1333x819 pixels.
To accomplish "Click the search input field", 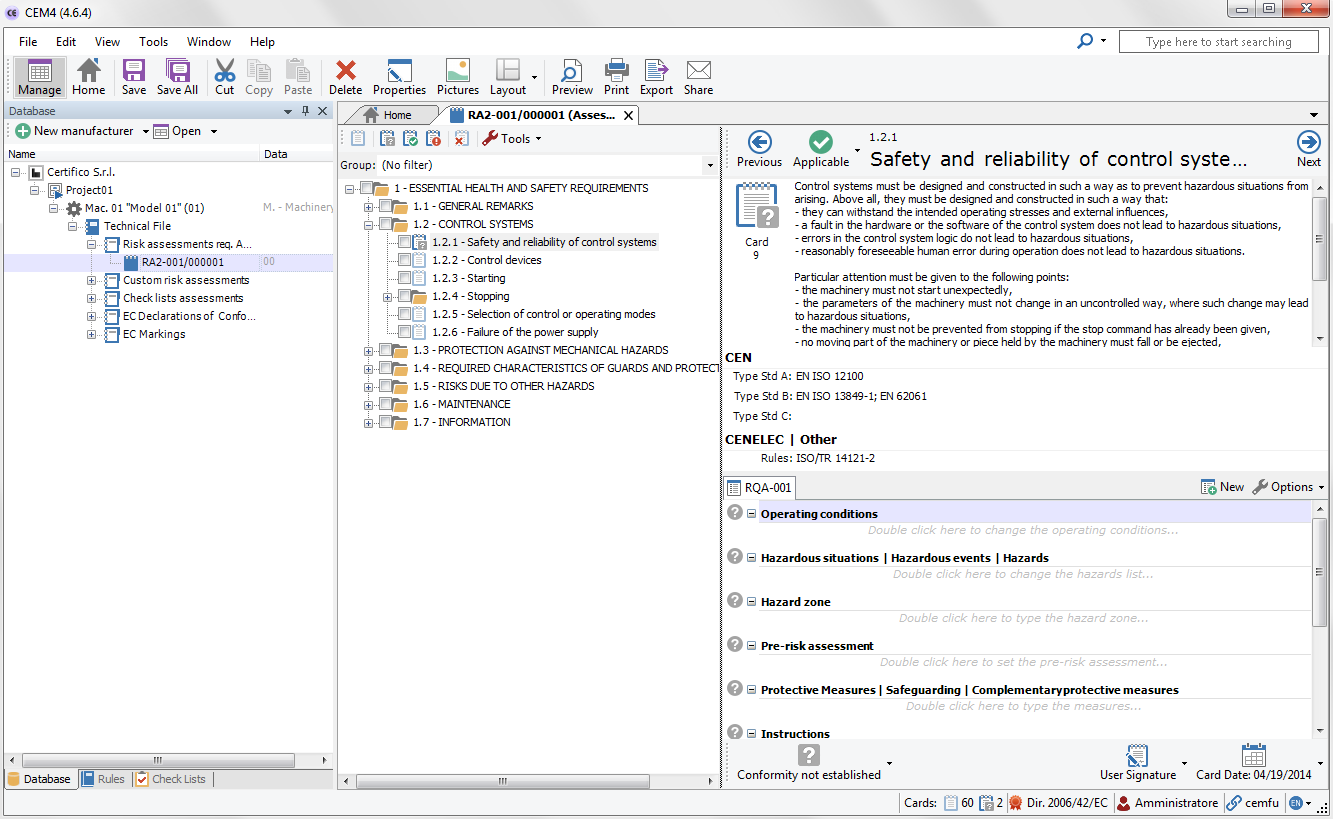I will 1218,42.
